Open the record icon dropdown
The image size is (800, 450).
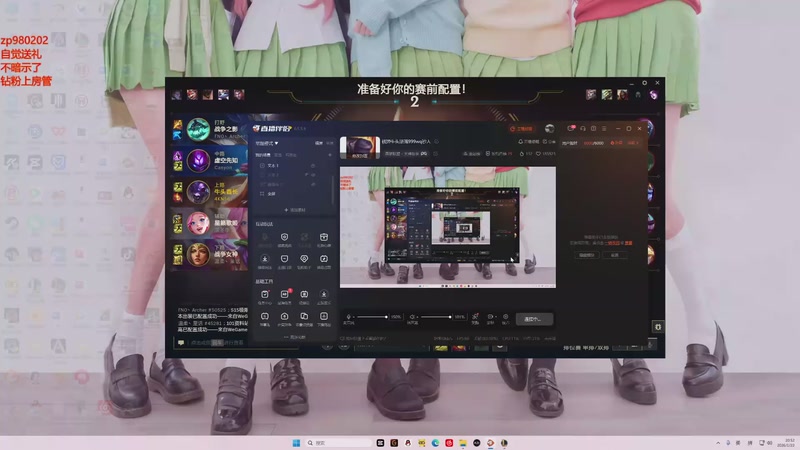490,317
